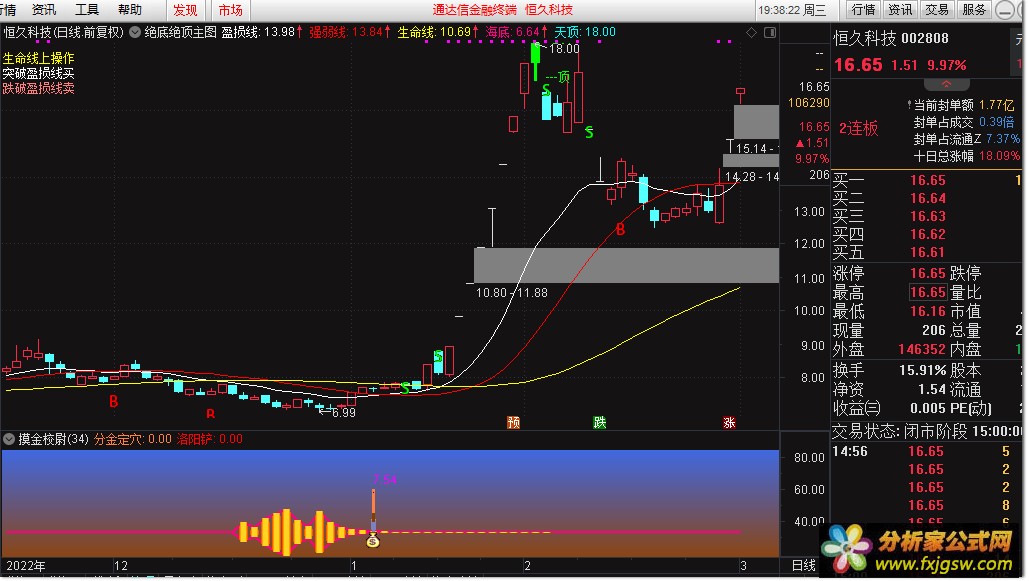The height and width of the screenshot is (581, 1029).
Task: Click the diamond icon on the chart header
Action: (x=751, y=32)
